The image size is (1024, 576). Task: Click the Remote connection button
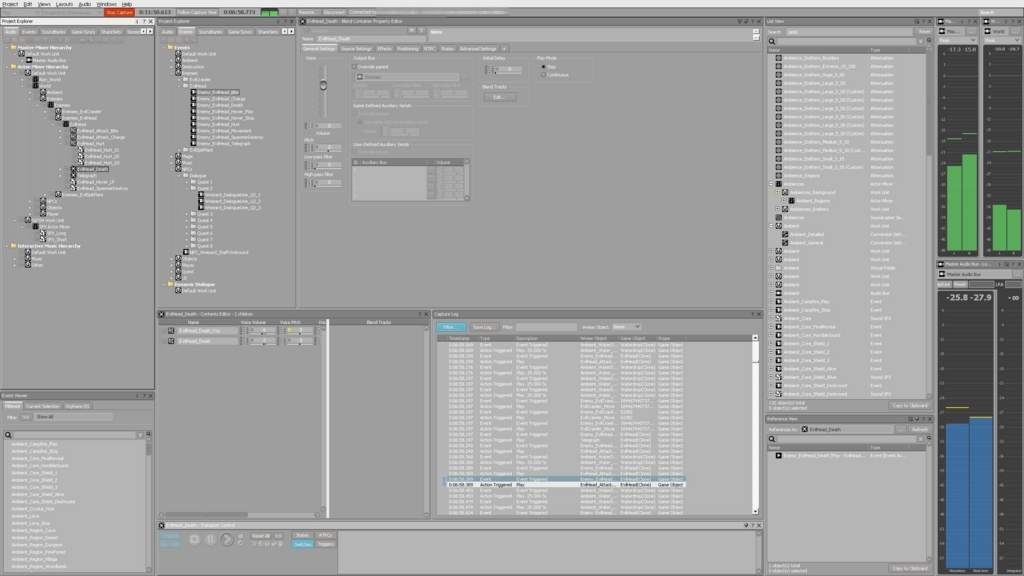(x=308, y=12)
